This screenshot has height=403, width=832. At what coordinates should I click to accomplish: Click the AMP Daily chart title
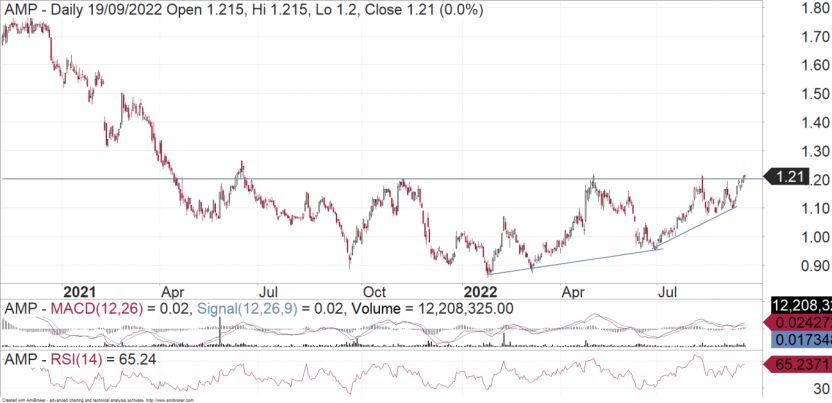[x=245, y=10]
